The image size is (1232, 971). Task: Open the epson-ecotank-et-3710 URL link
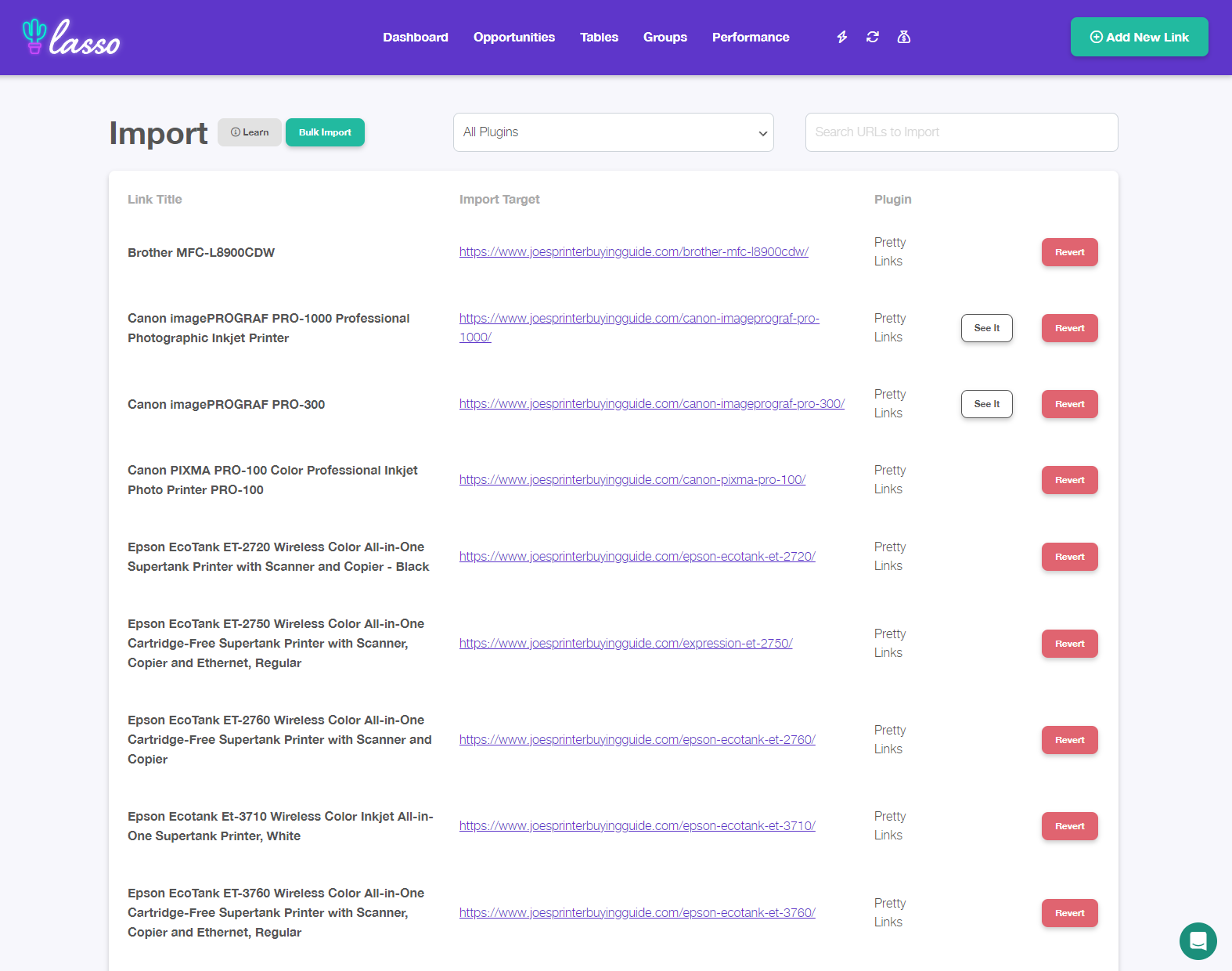point(637,825)
